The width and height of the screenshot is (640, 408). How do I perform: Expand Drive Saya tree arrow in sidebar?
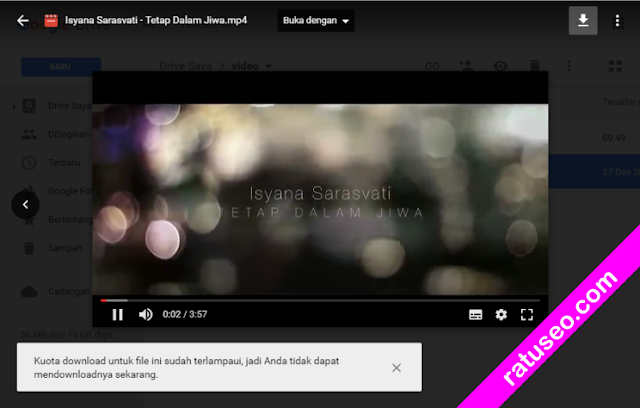click(14, 106)
